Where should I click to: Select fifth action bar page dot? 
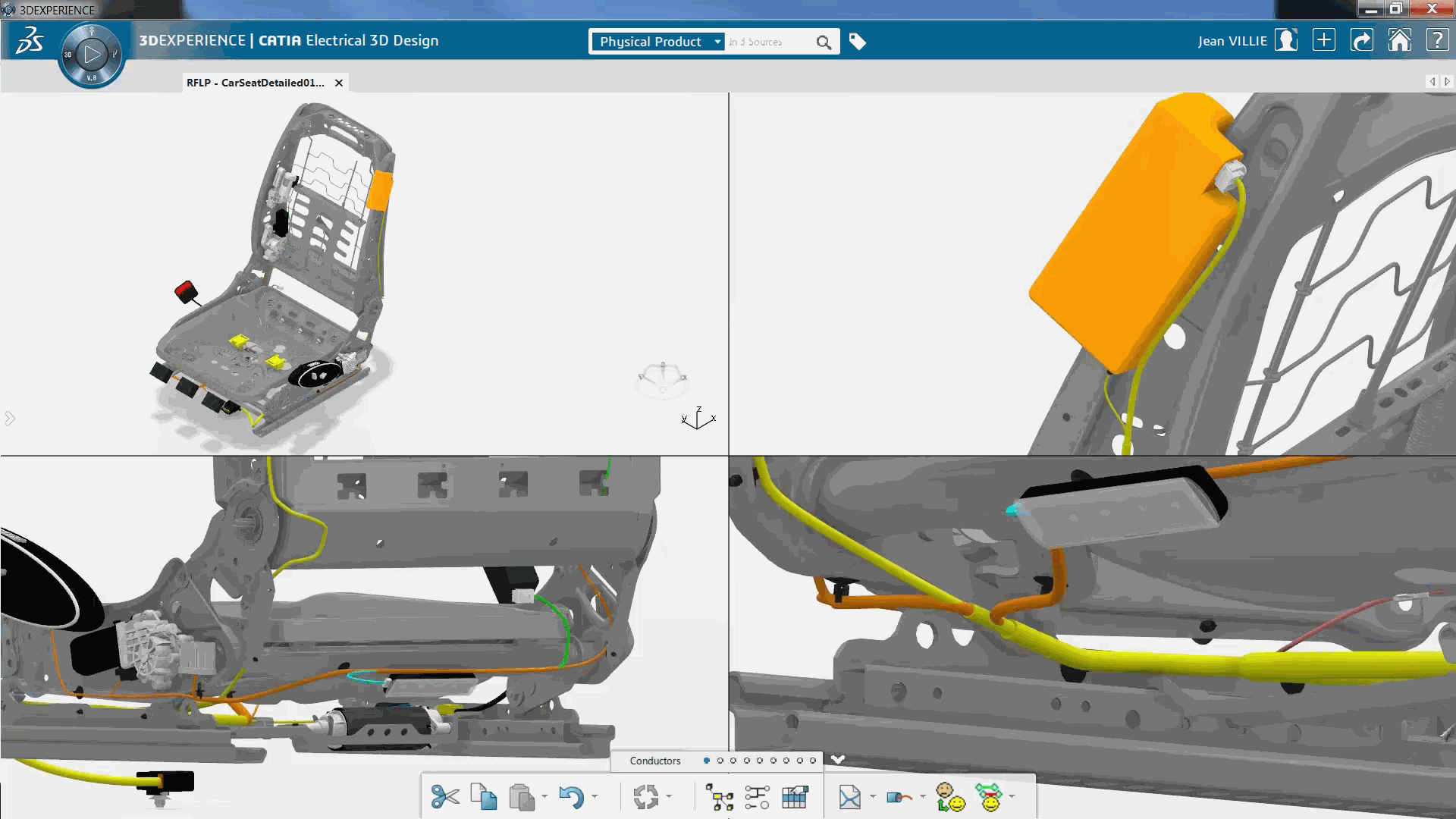coord(760,761)
